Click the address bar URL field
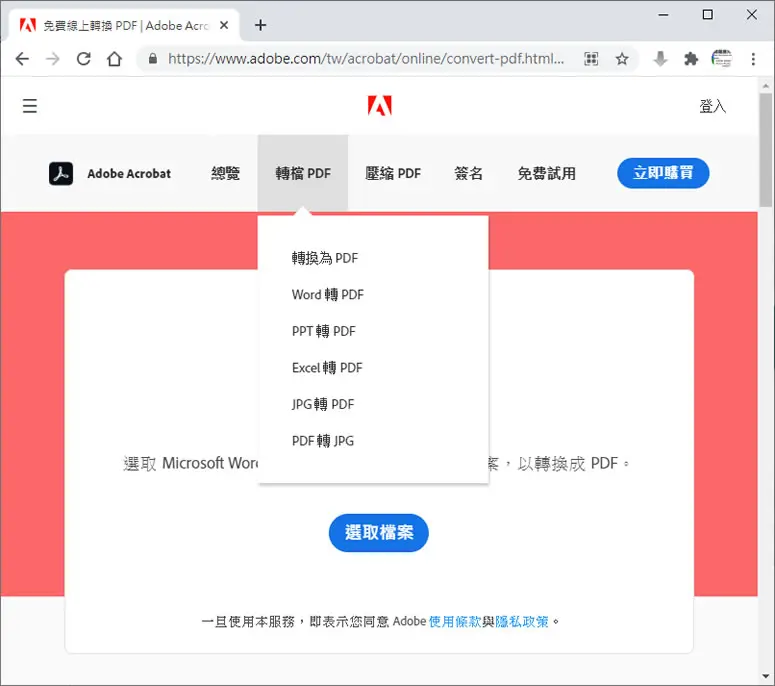Viewport: 775px width, 686px height. coord(366,59)
